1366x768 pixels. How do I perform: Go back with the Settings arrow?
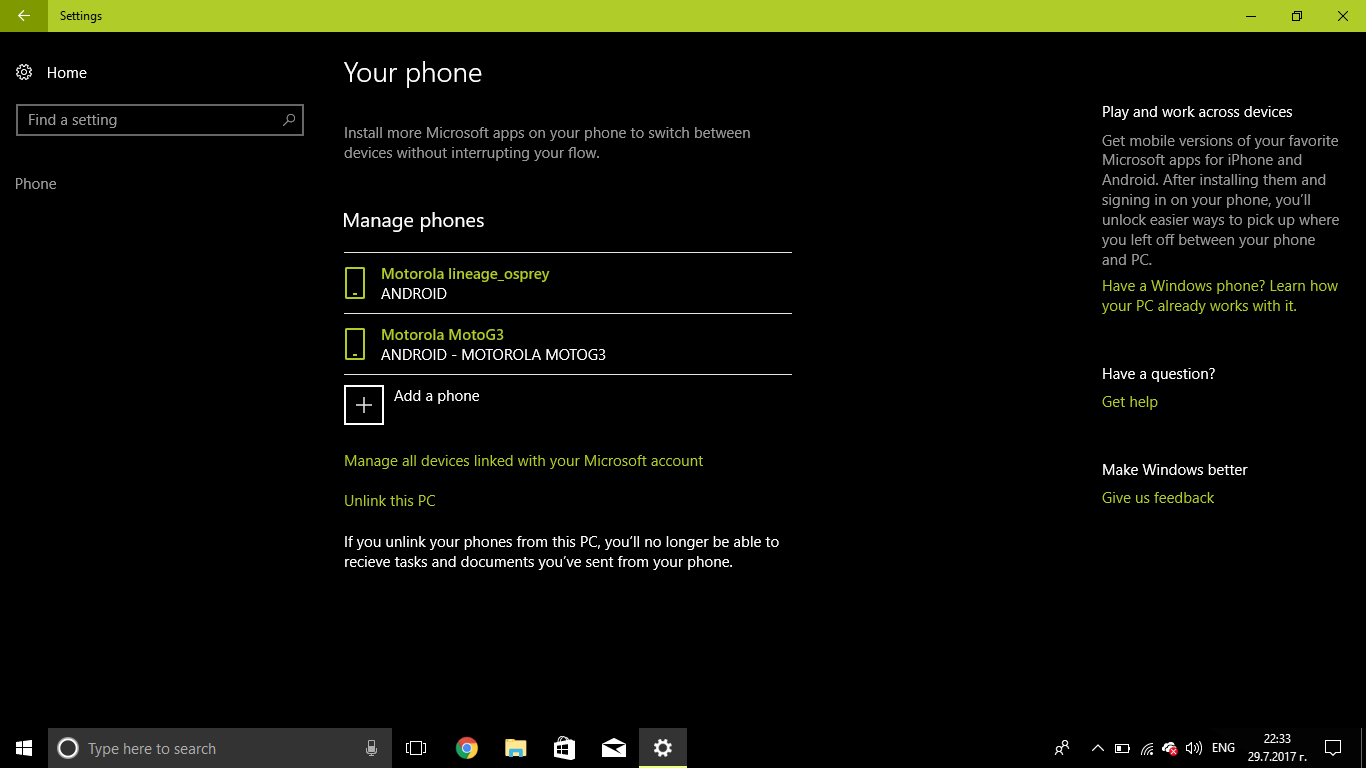[x=23, y=16]
